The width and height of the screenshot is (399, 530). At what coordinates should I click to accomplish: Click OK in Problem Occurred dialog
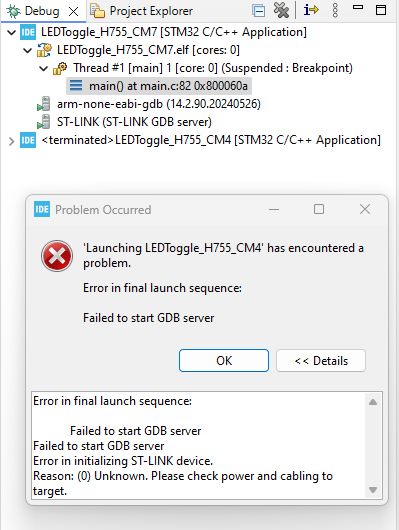(224, 361)
